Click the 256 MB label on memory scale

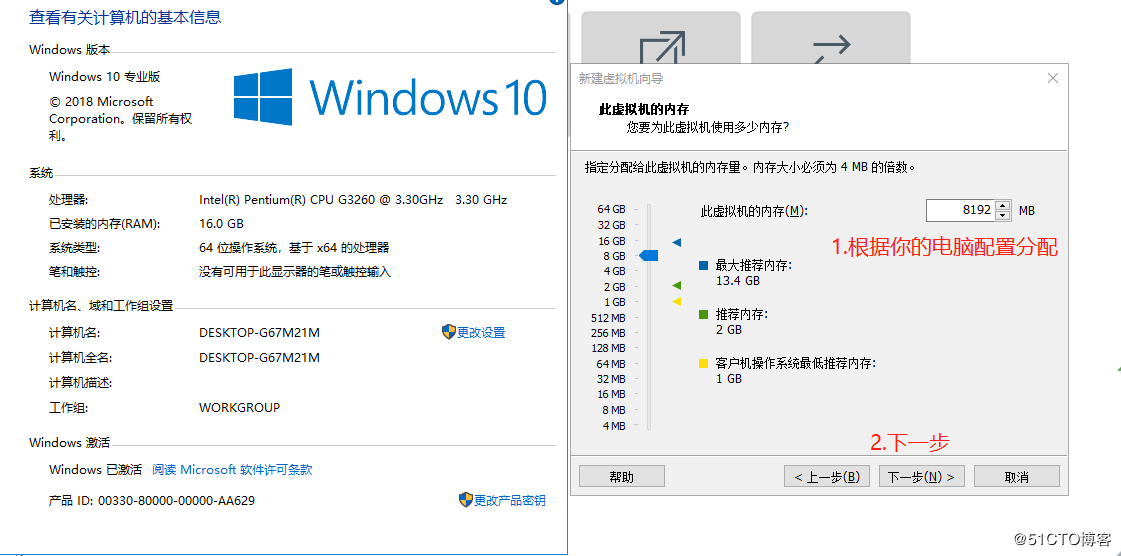point(608,333)
